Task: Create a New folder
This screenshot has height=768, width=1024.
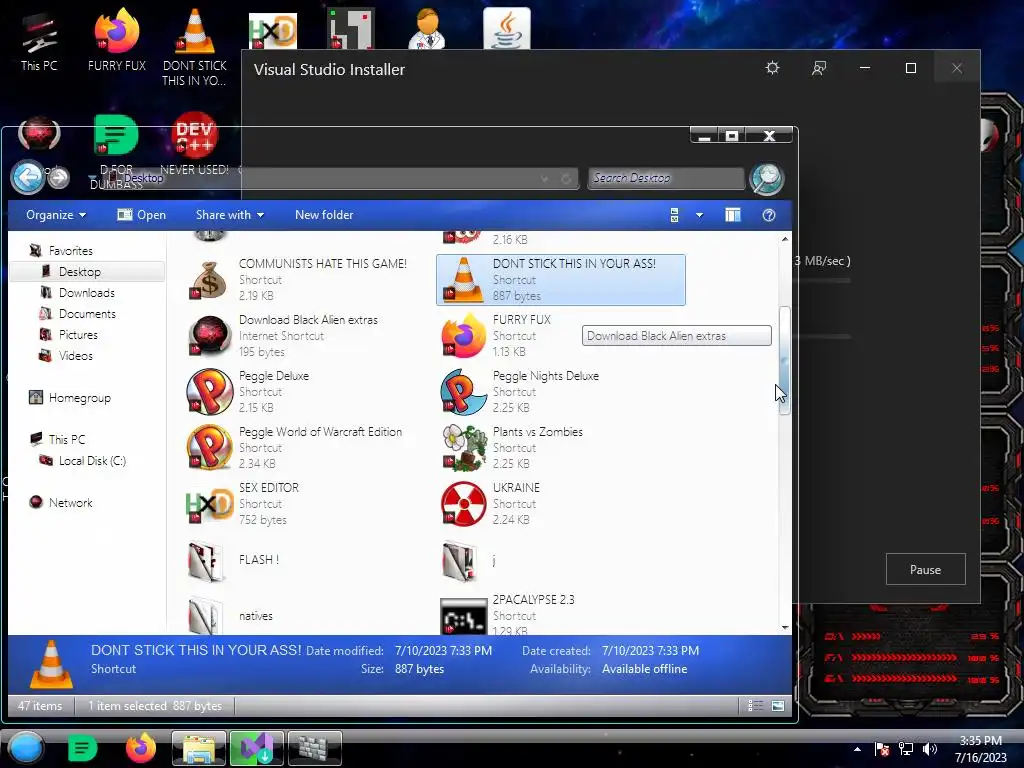Action: pyautogui.click(x=324, y=215)
